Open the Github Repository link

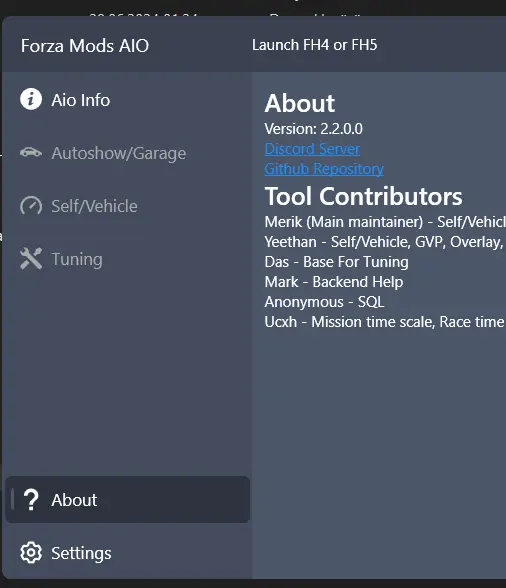point(324,169)
